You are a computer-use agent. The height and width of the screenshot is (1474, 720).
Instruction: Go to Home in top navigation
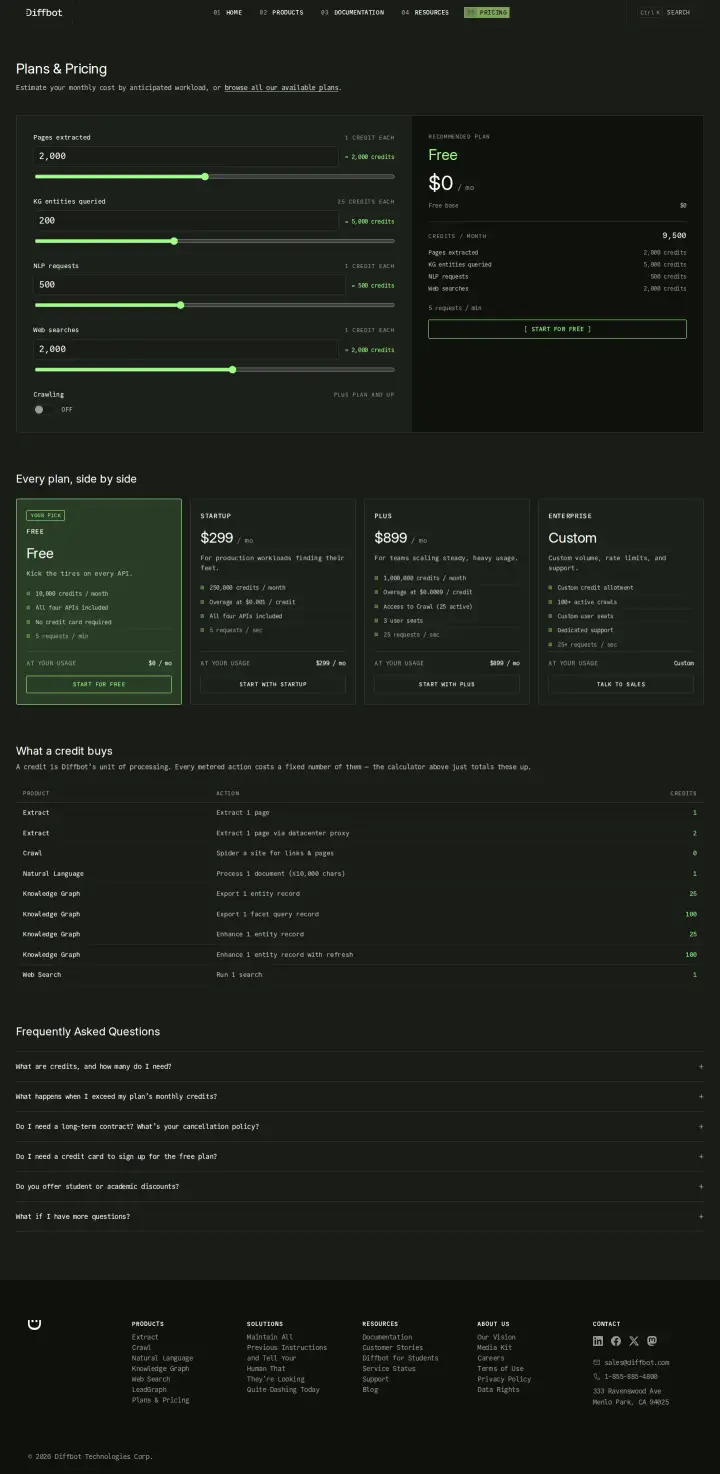coord(228,13)
